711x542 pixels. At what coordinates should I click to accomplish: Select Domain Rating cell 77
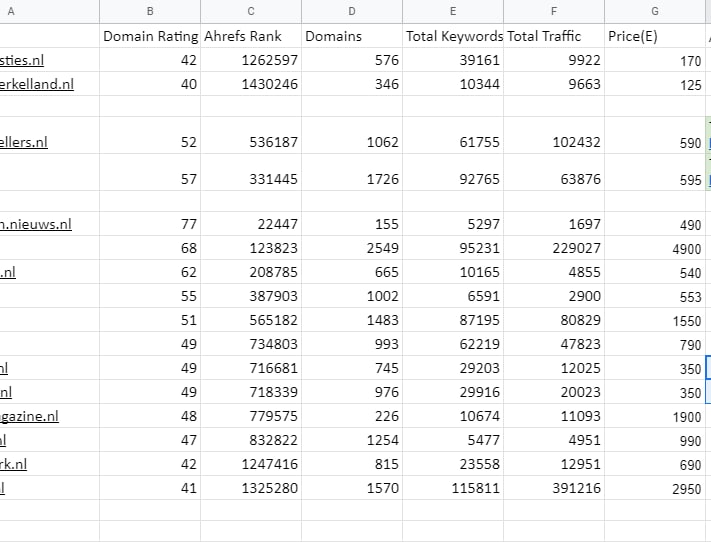(150, 224)
